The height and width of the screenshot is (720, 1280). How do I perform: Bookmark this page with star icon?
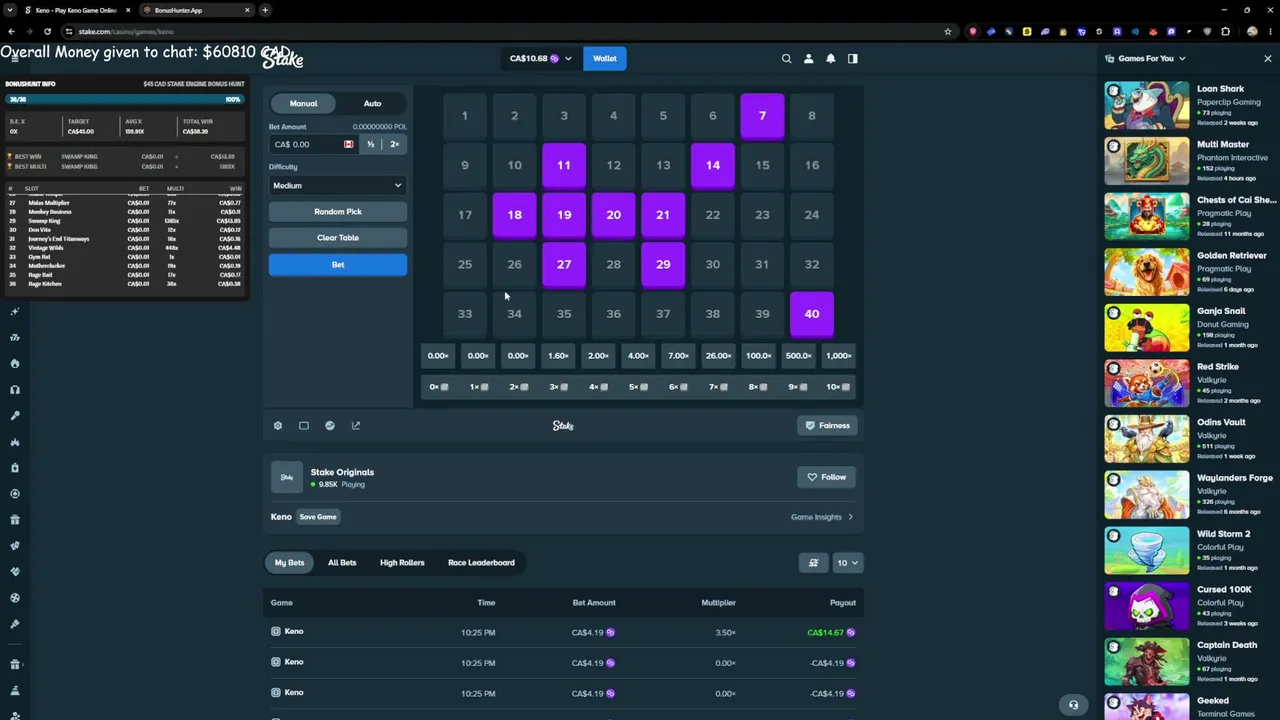(948, 32)
